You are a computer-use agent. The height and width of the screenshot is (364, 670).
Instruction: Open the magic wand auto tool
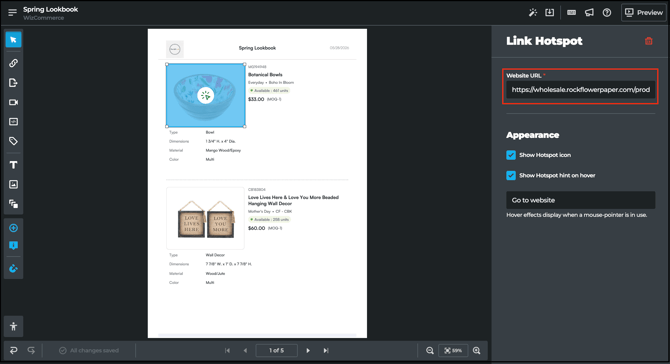point(532,13)
